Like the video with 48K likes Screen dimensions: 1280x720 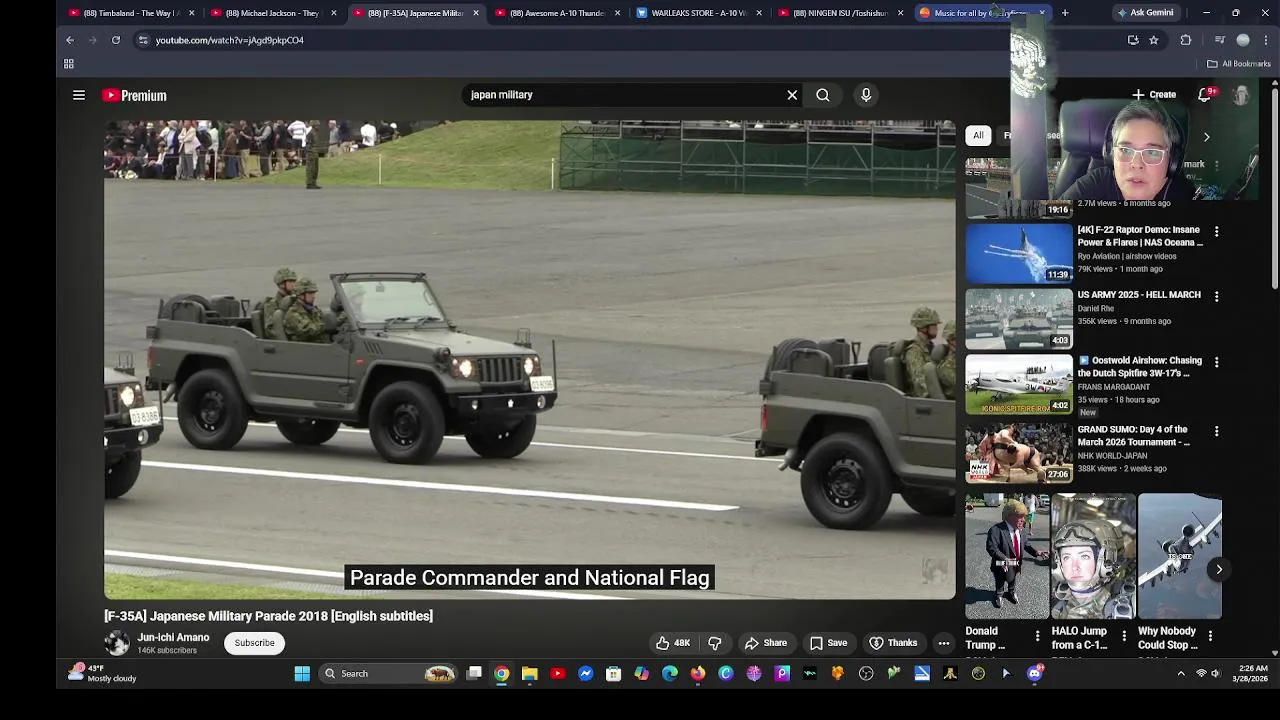click(x=672, y=643)
